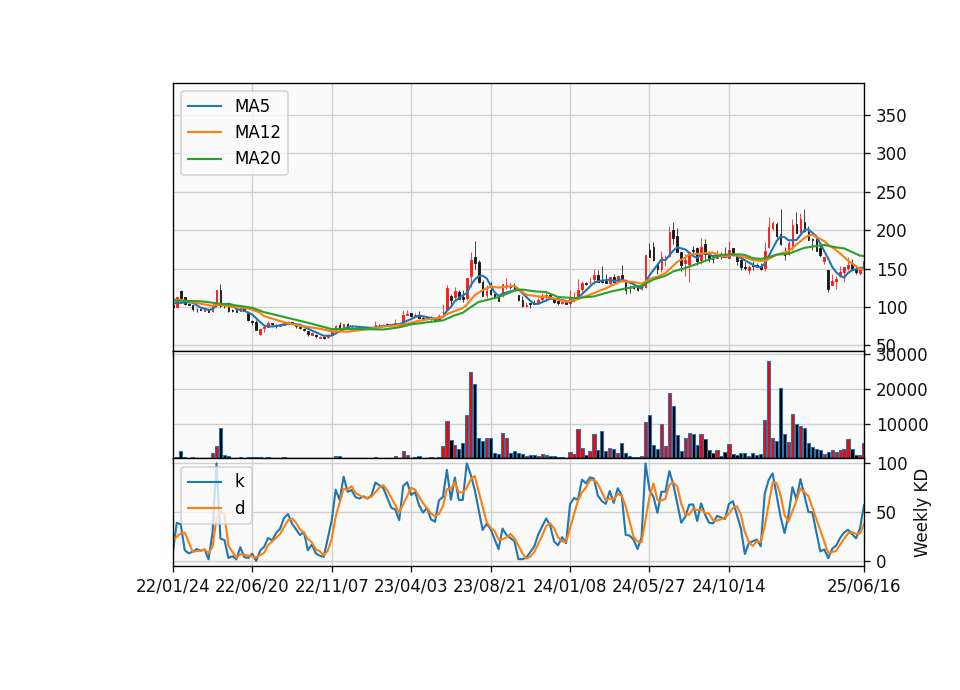Click the 24/05/27 date tick label

tap(649, 586)
